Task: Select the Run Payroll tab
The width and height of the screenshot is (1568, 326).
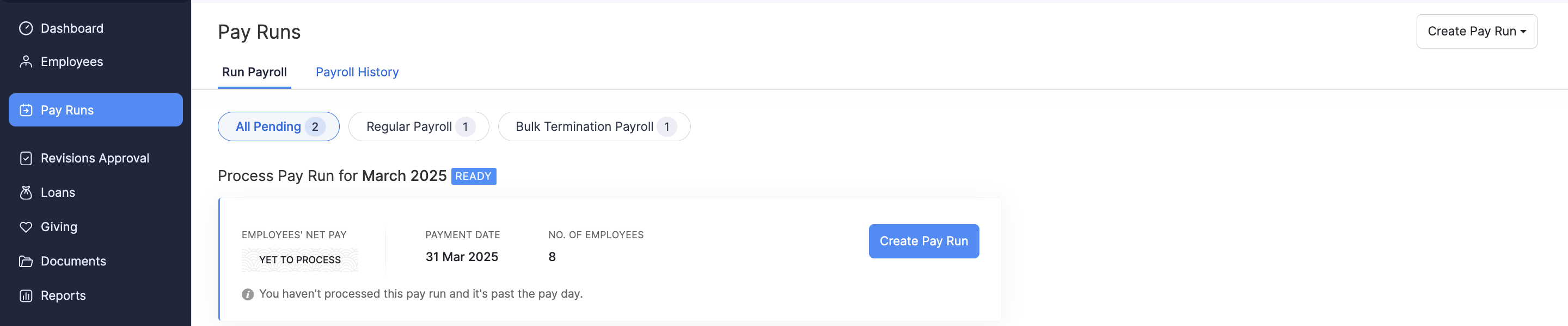Action: 254,72
